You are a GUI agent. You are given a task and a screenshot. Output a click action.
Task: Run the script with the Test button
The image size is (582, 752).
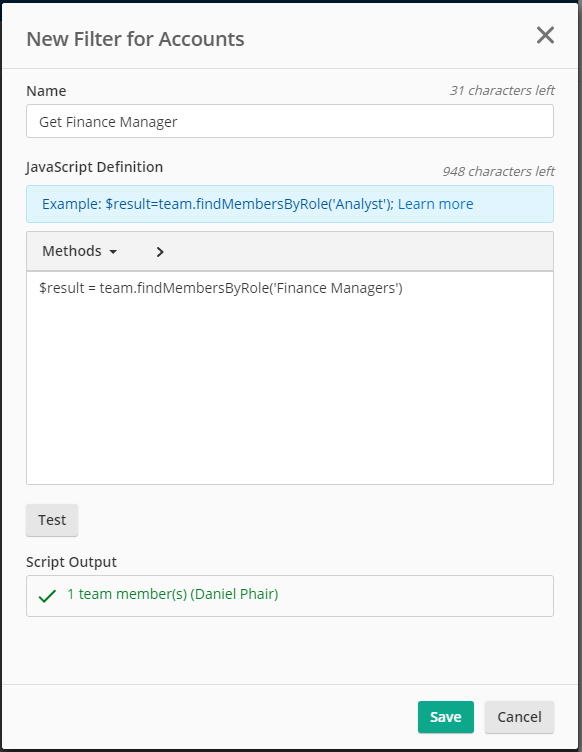click(52, 520)
